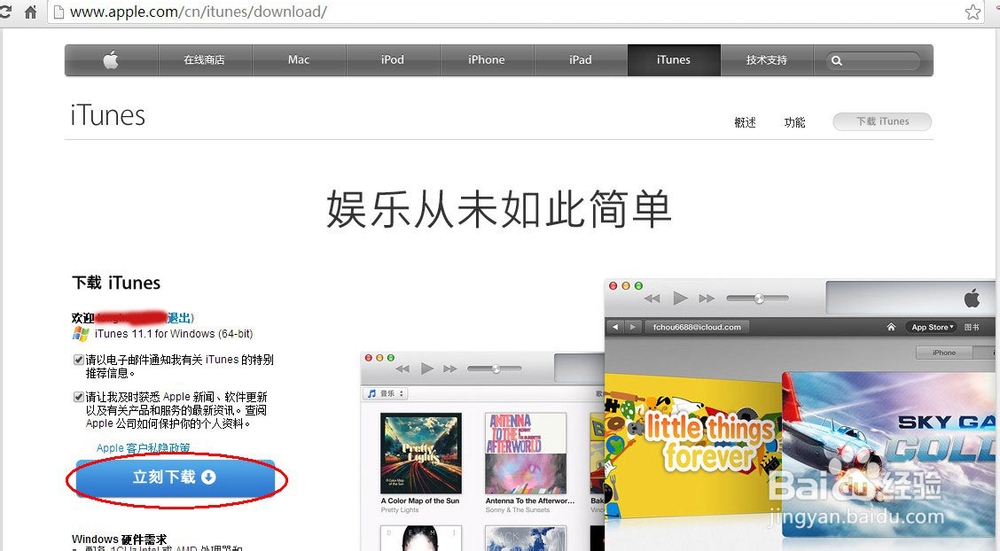Click the 下载 iTunes section heading
This screenshot has width=1000, height=551.
[116, 283]
